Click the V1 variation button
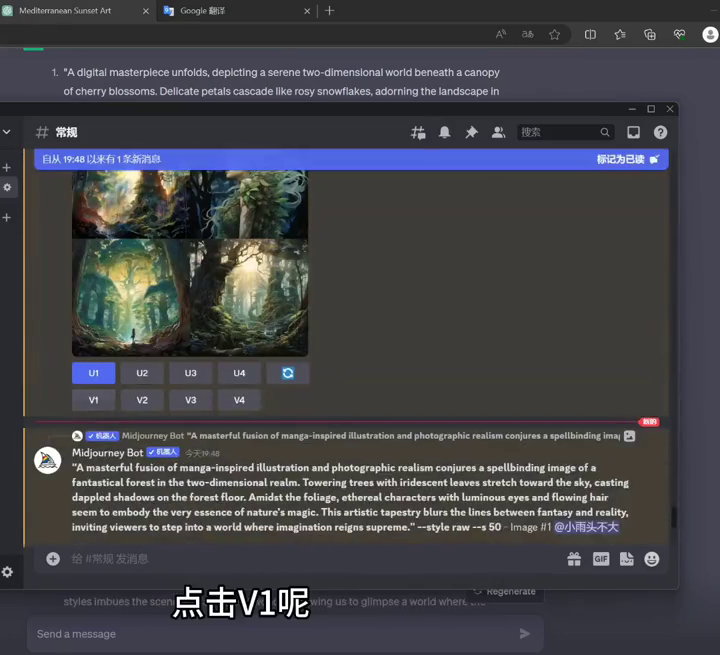This screenshot has height=655, width=720. (94, 400)
